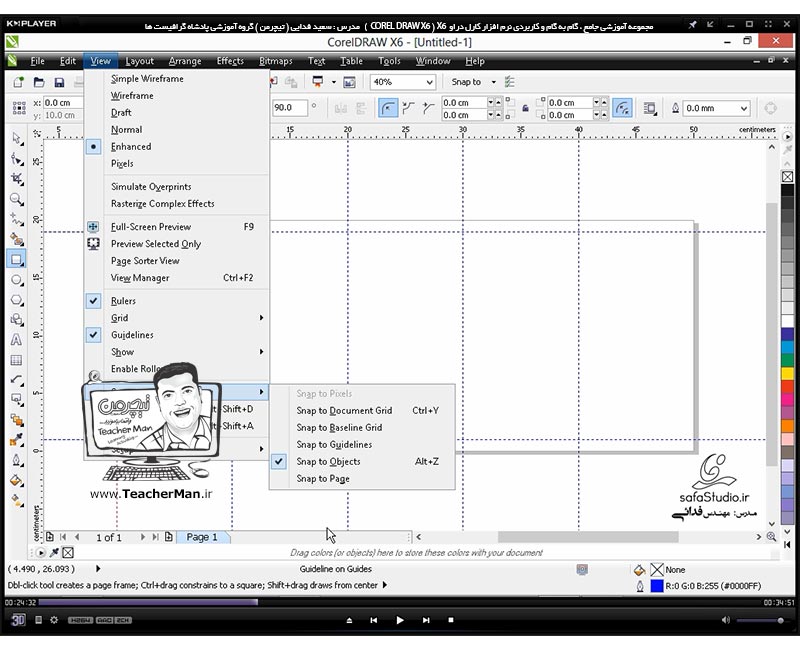Click the KMPlayer stop button
The image size is (800, 650).
(451, 620)
